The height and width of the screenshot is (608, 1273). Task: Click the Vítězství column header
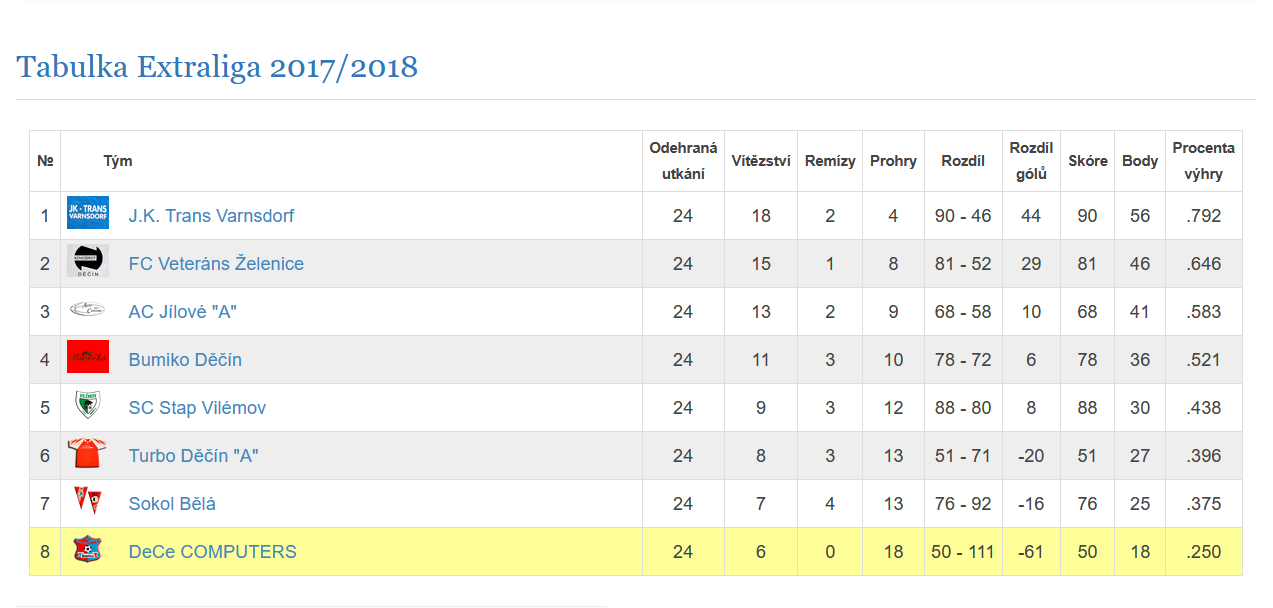tap(761, 161)
